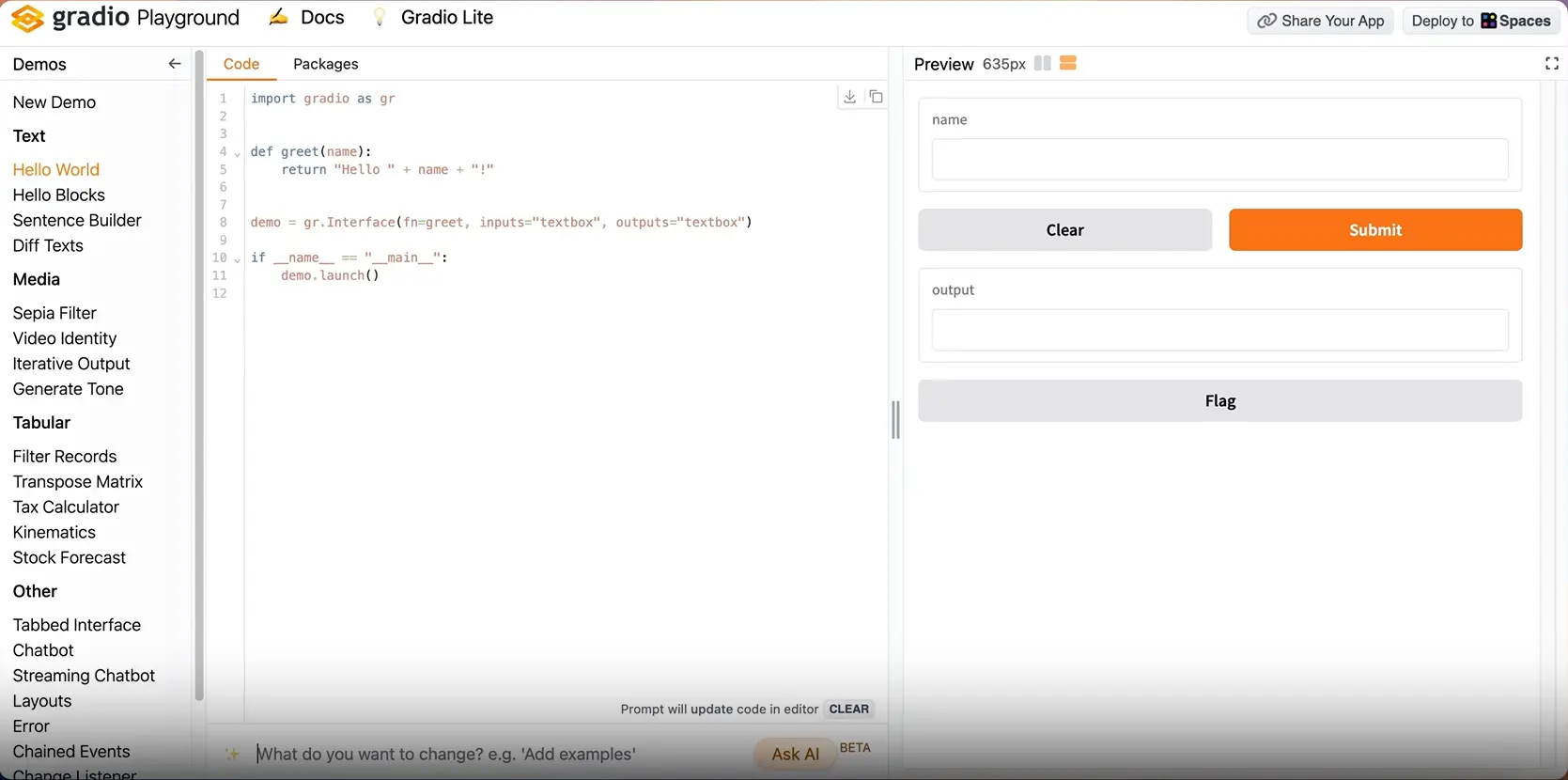Open the Chatbot demo
The height and width of the screenshot is (780, 1568).
[43, 651]
